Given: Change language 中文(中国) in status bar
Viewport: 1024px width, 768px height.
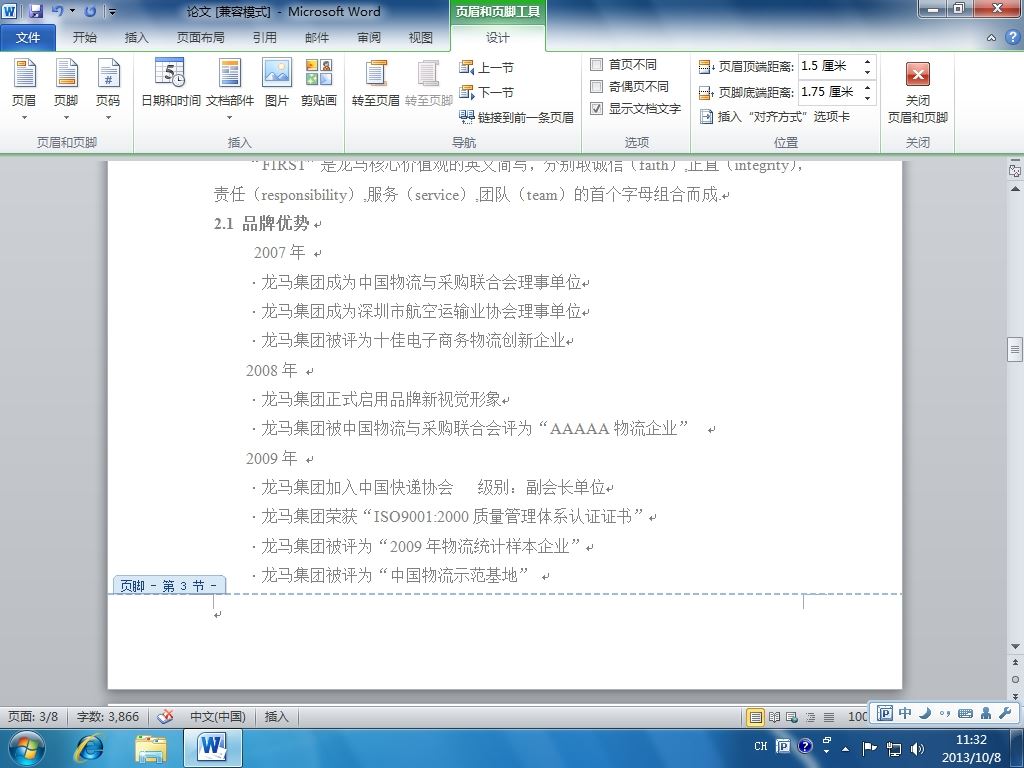Looking at the screenshot, I should [217, 716].
